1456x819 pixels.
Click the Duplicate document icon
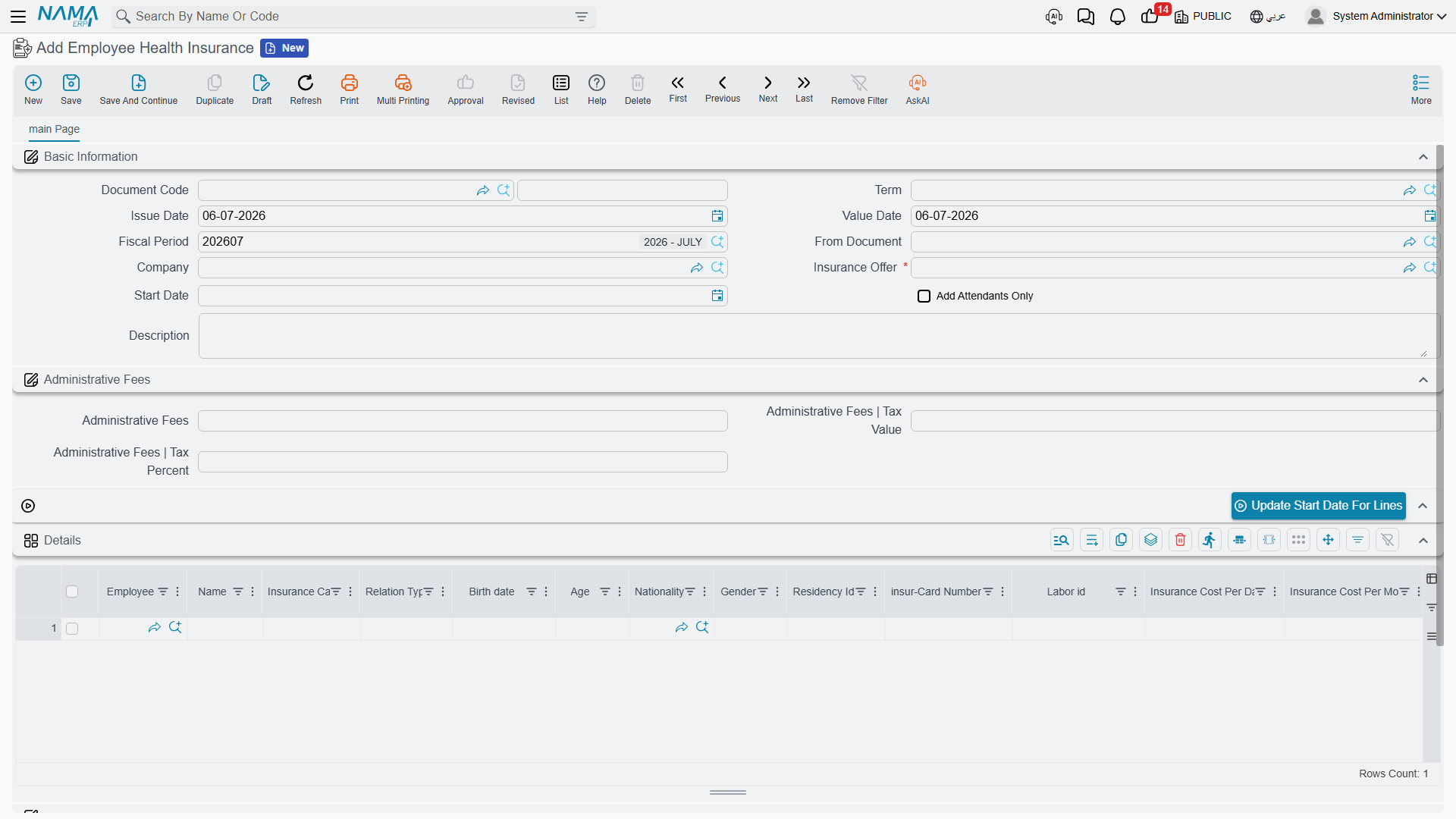[215, 83]
